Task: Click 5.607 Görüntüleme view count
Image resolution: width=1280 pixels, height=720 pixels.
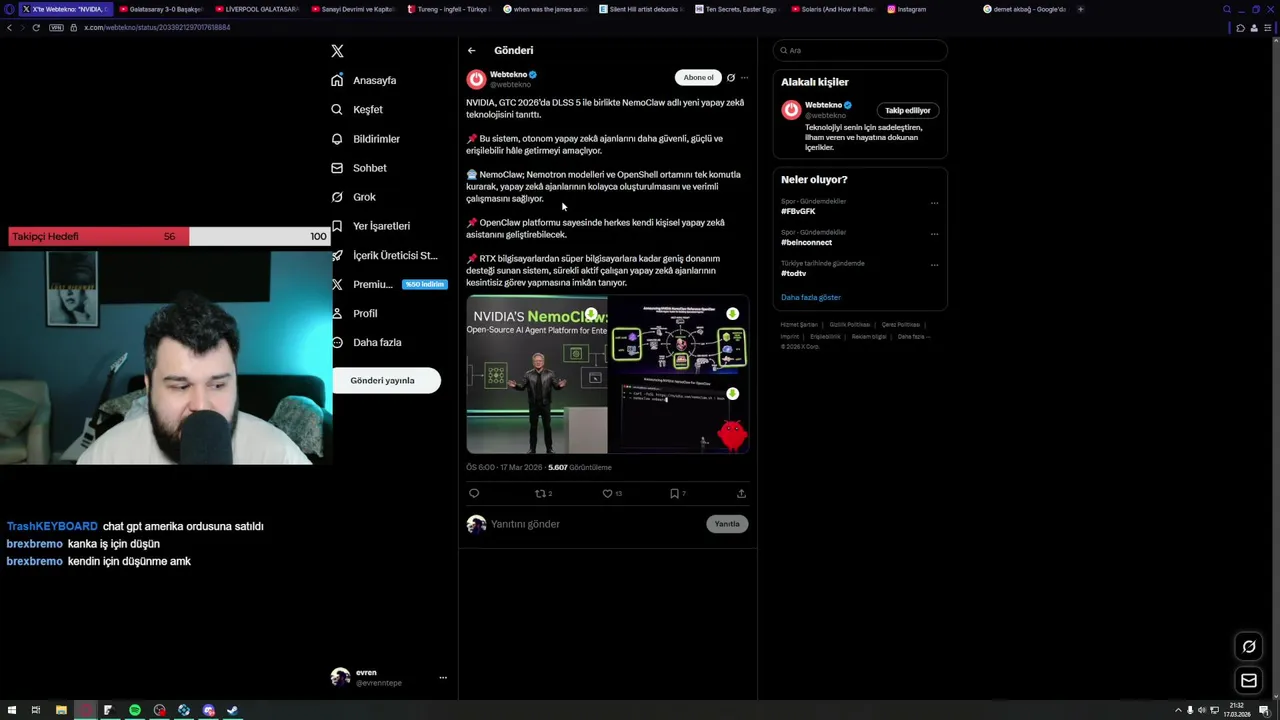Action: click(x=579, y=467)
